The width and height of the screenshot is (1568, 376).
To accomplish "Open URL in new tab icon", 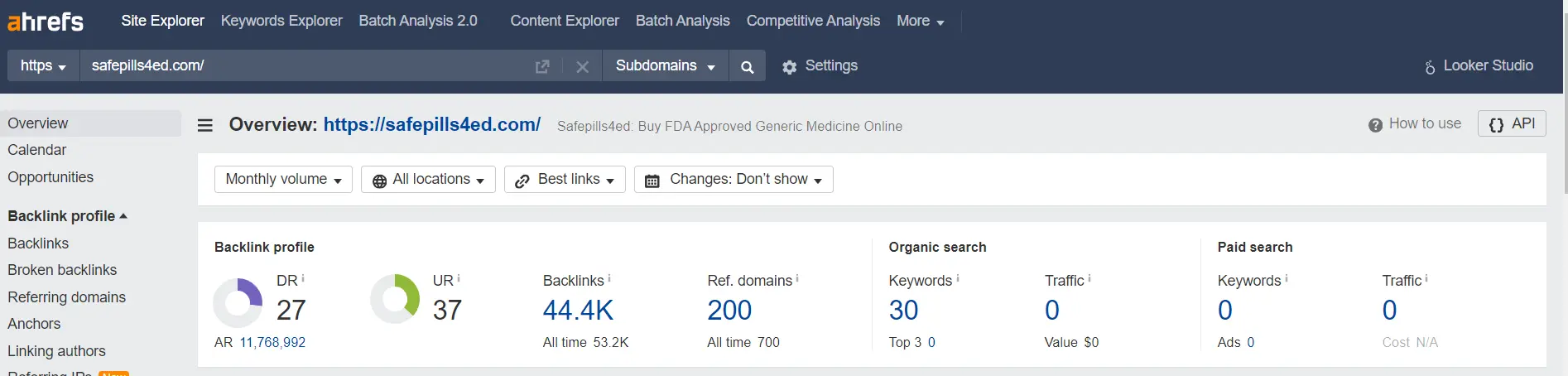I will click(542, 66).
